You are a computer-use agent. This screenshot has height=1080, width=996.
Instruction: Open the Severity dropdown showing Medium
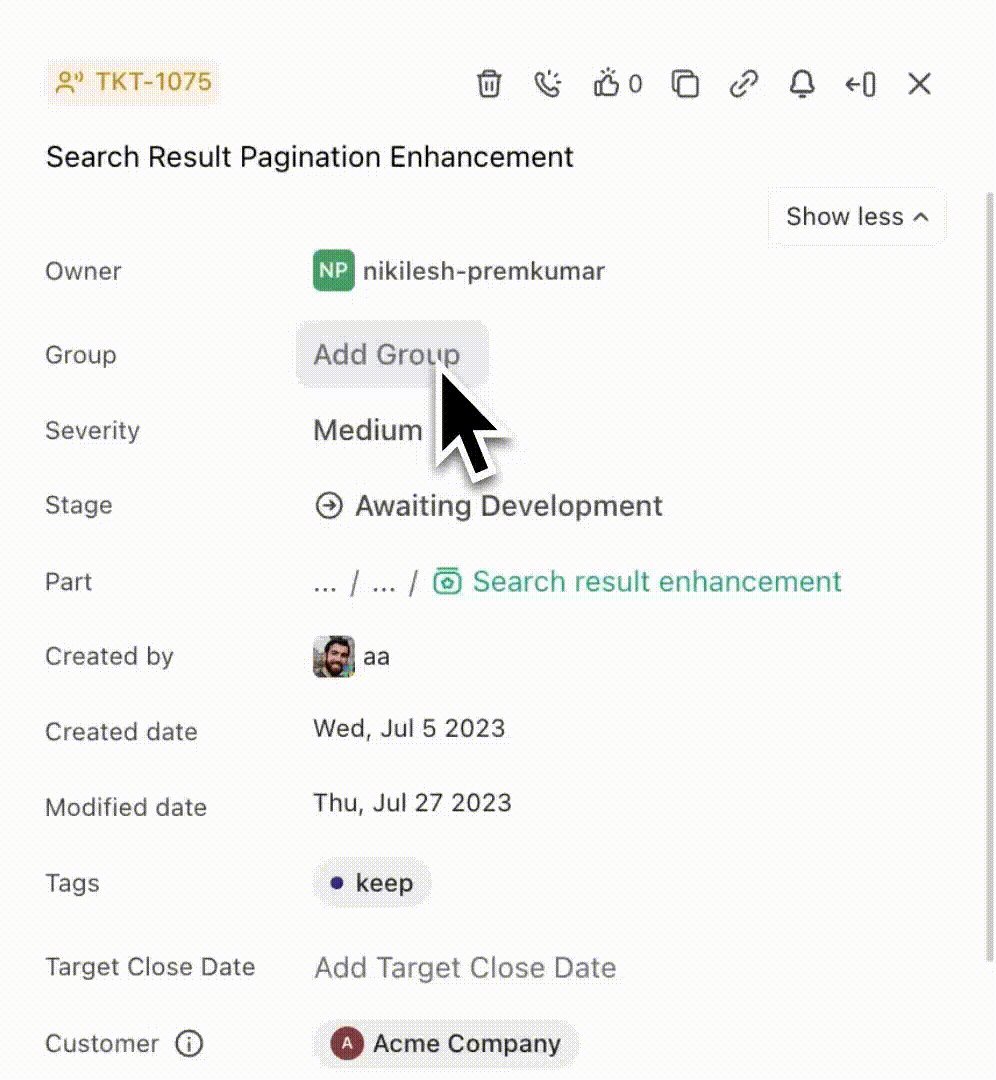pos(368,431)
